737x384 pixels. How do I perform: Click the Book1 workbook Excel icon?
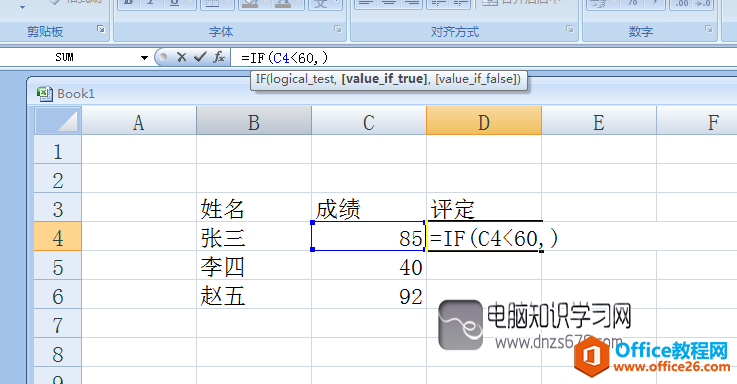[x=45, y=94]
